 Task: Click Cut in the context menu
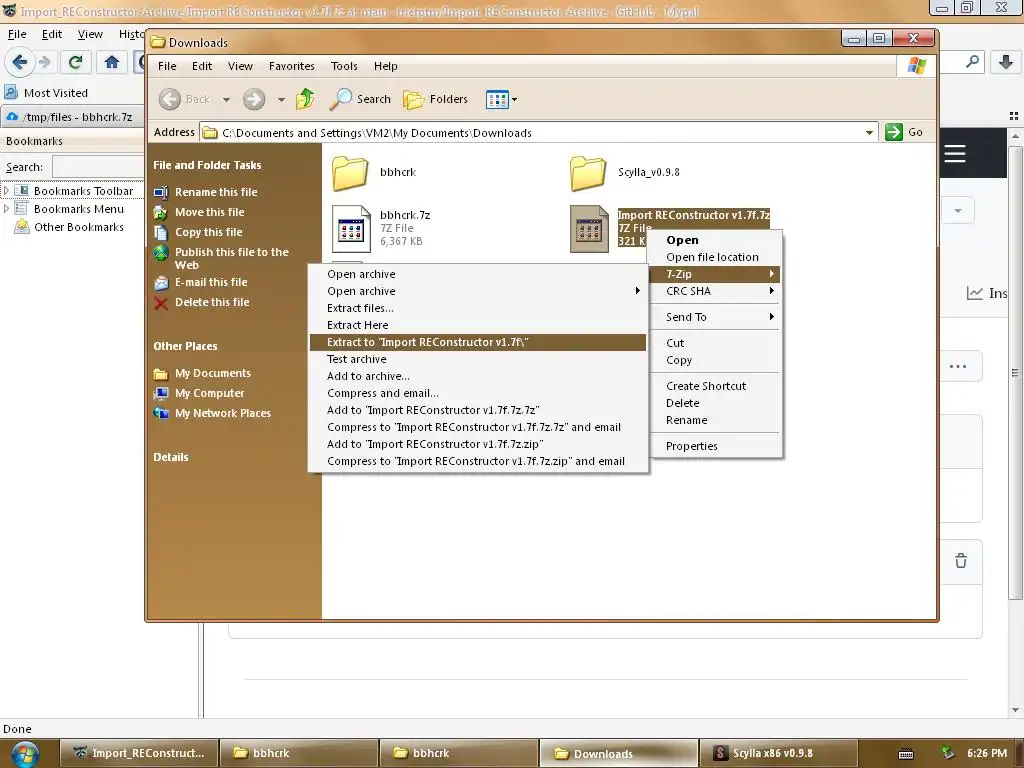pyautogui.click(x=716, y=344)
